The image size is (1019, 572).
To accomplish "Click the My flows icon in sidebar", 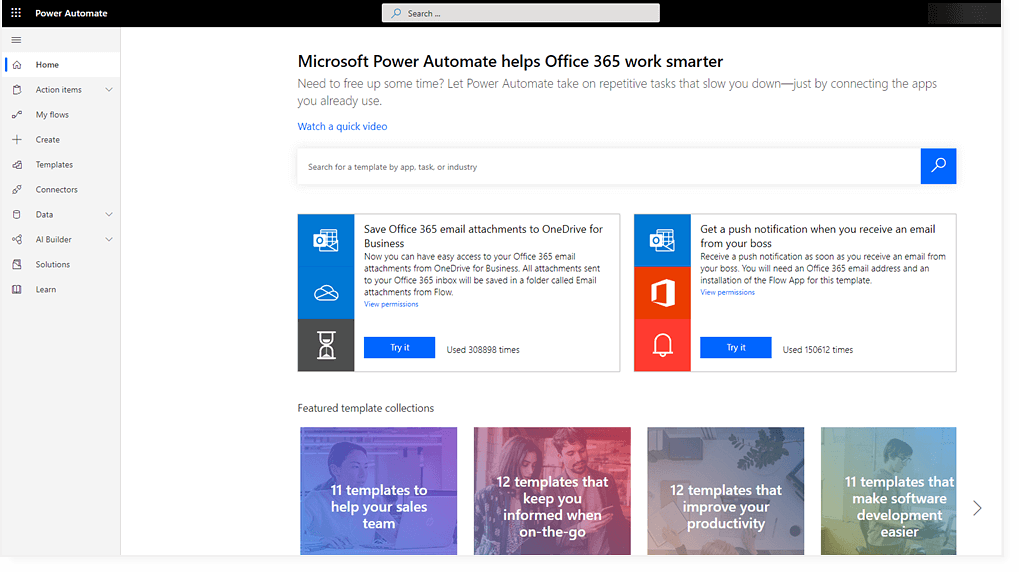I will coord(16,115).
